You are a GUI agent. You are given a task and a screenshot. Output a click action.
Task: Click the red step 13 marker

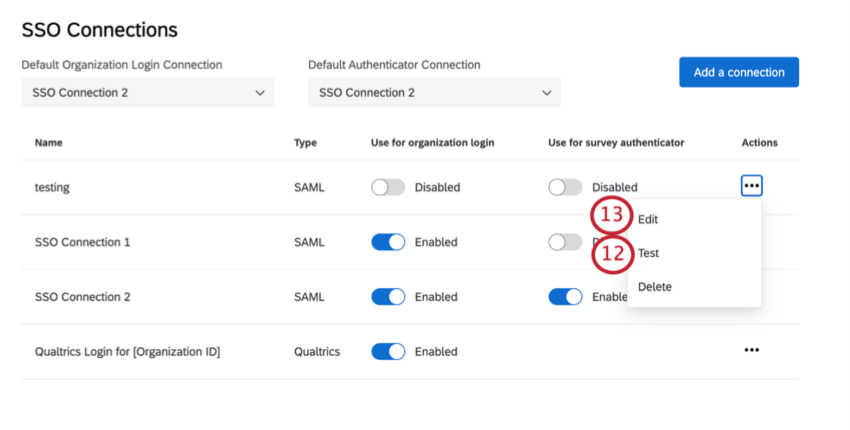pyautogui.click(x=611, y=216)
